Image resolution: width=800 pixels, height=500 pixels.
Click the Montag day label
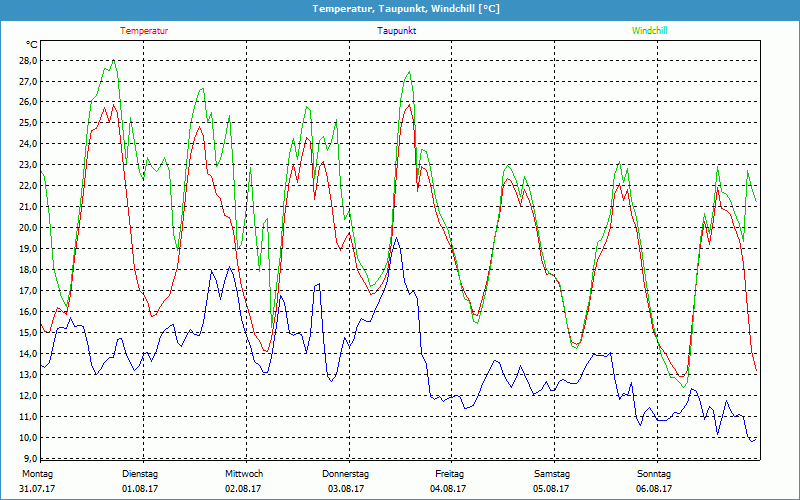[x=37, y=474]
